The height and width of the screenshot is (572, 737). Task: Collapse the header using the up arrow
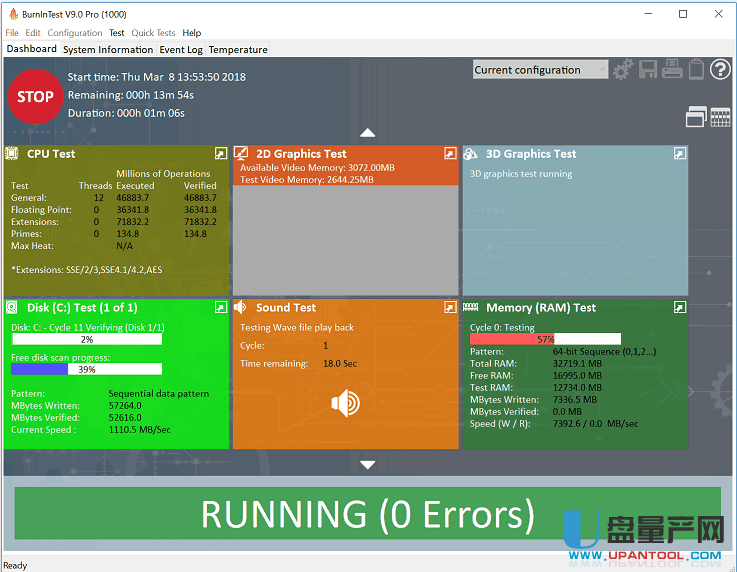[367, 133]
